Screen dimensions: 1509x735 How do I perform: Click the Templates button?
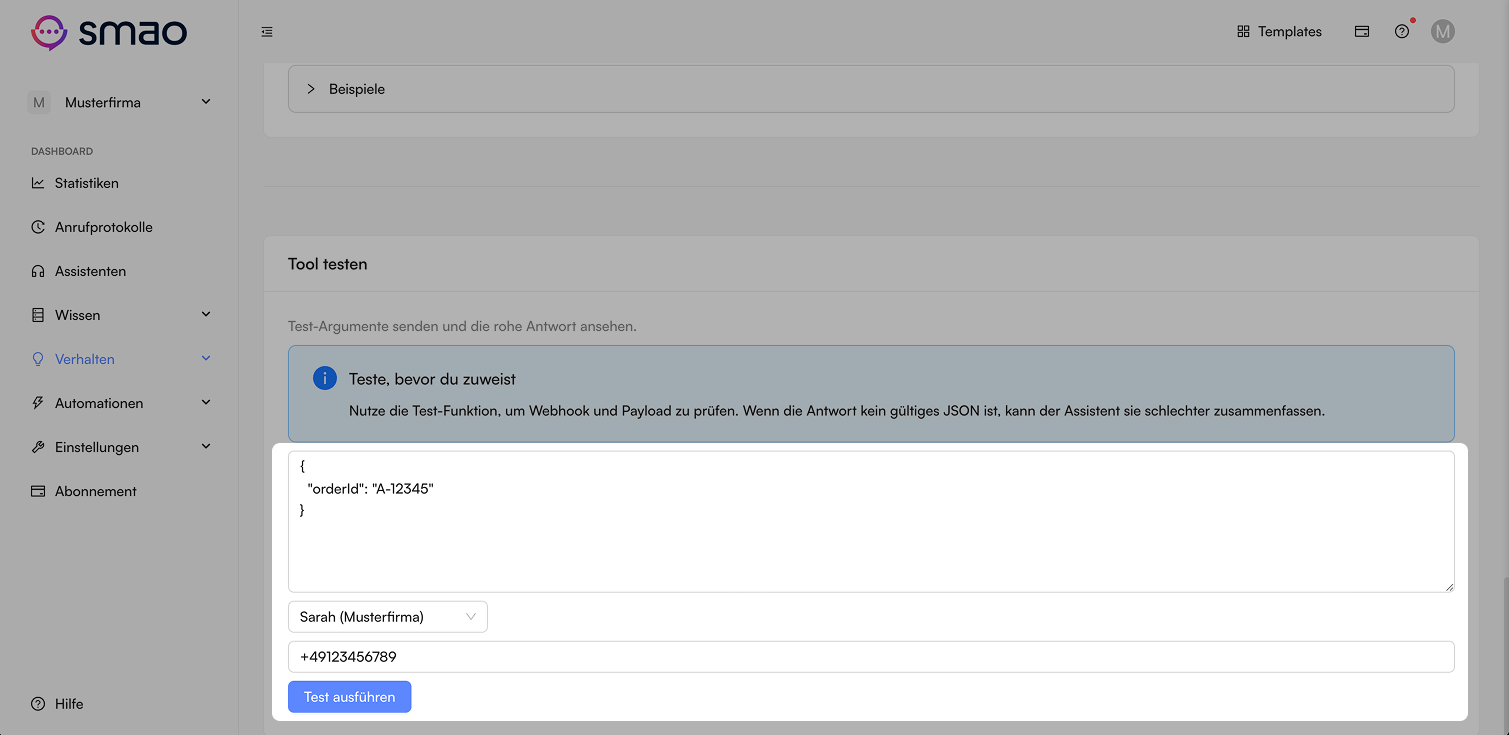(1279, 32)
